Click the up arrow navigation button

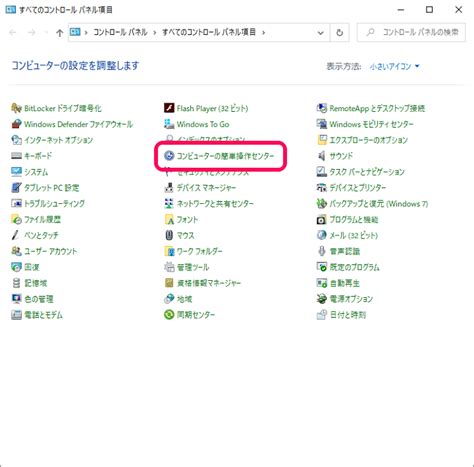[x=59, y=33]
